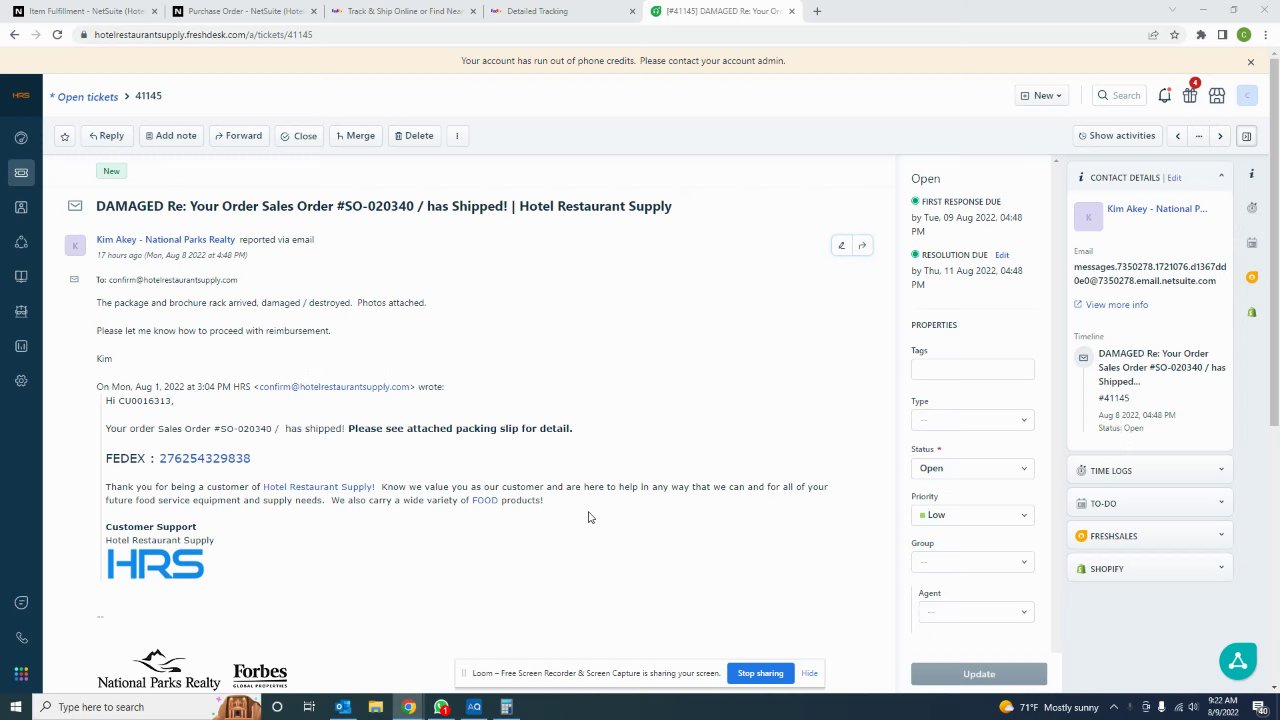Image resolution: width=1280 pixels, height=720 pixels.
Task: Open the Shopify icon in right rail
Action: [x=1252, y=312]
